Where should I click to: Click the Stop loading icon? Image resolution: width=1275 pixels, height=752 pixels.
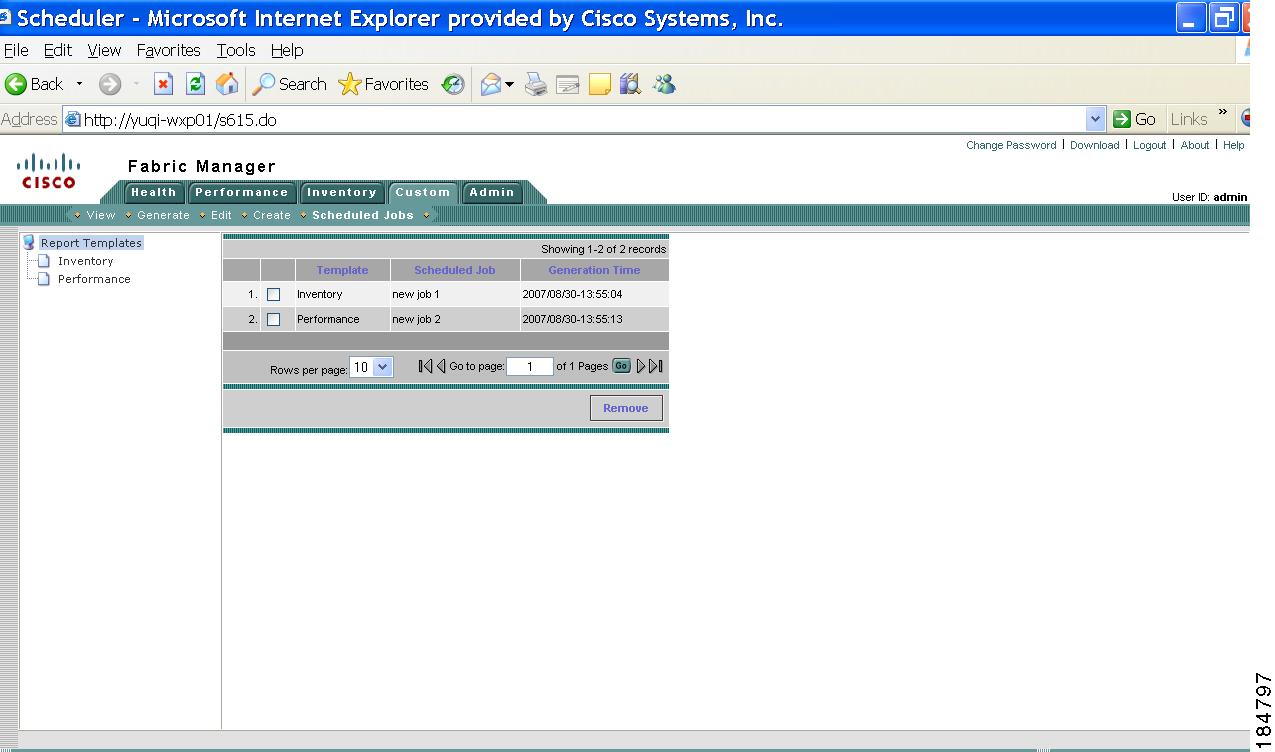point(164,85)
